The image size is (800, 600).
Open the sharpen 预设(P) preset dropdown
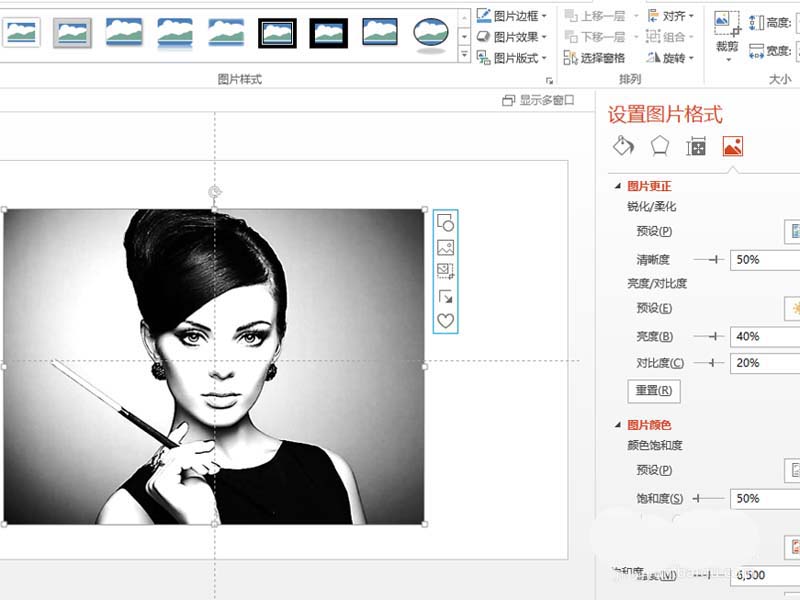(x=793, y=231)
